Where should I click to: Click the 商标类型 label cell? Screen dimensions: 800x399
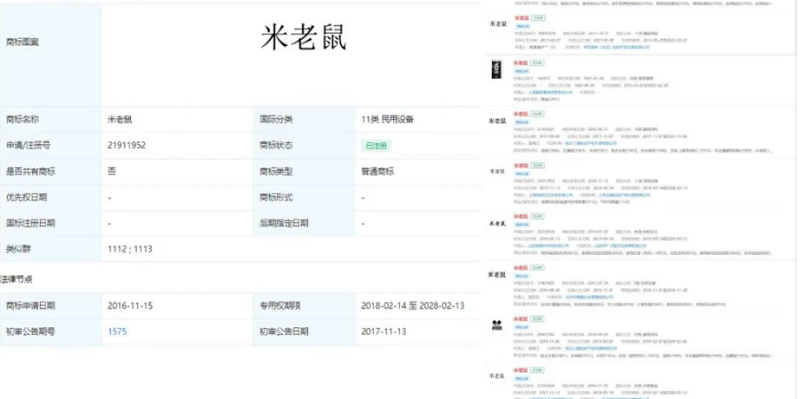(x=305, y=171)
